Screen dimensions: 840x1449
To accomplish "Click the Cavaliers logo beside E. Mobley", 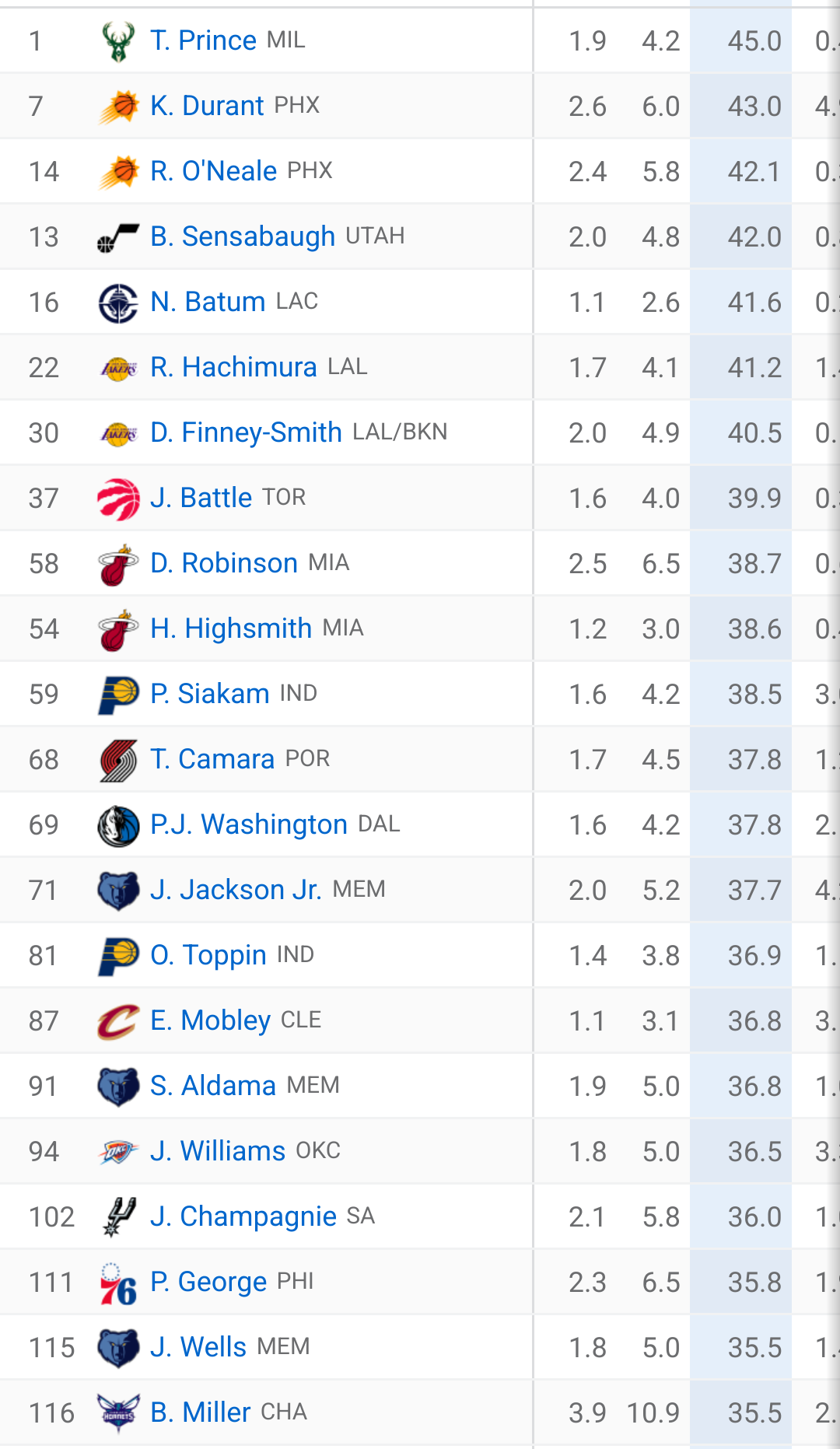I will [x=118, y=1021].
